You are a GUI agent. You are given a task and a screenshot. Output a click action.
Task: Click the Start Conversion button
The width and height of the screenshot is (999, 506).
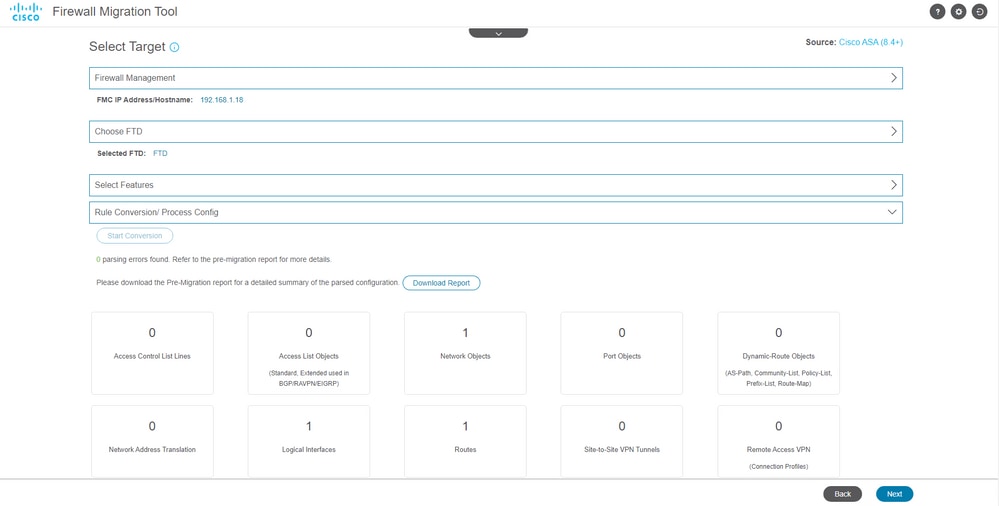(x=134, y=236)
